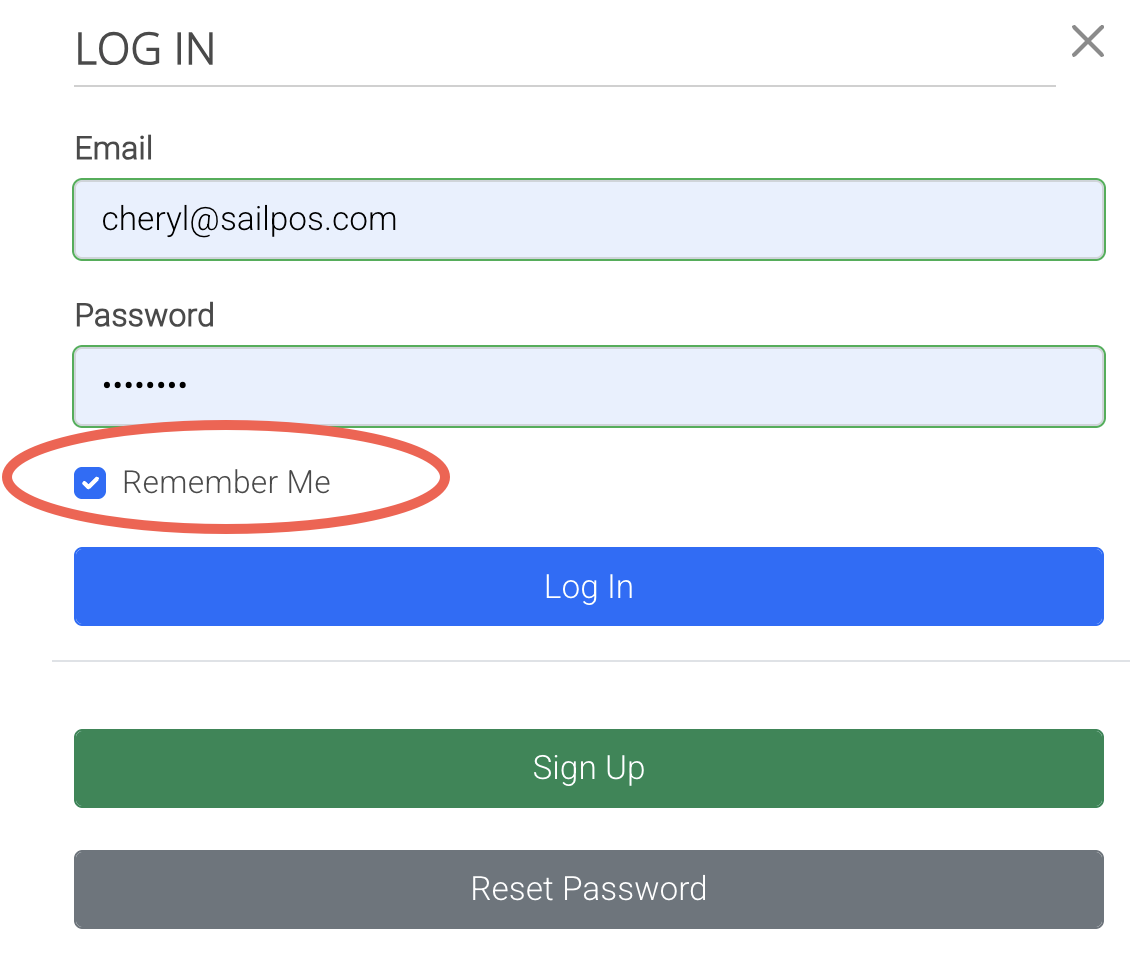
Task: Click the masked password dots
Action: pos(144,385)
